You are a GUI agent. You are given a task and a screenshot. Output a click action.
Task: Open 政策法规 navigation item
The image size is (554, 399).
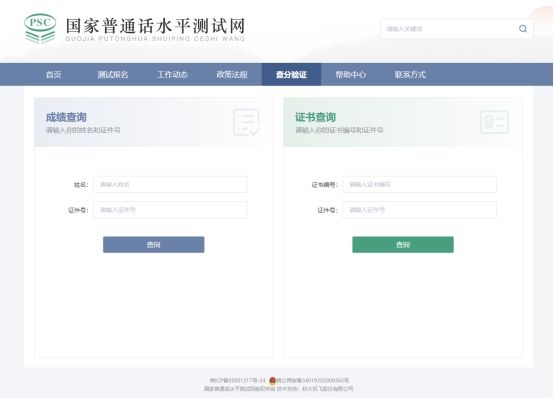pyautogui.click(x=232, y=75)
